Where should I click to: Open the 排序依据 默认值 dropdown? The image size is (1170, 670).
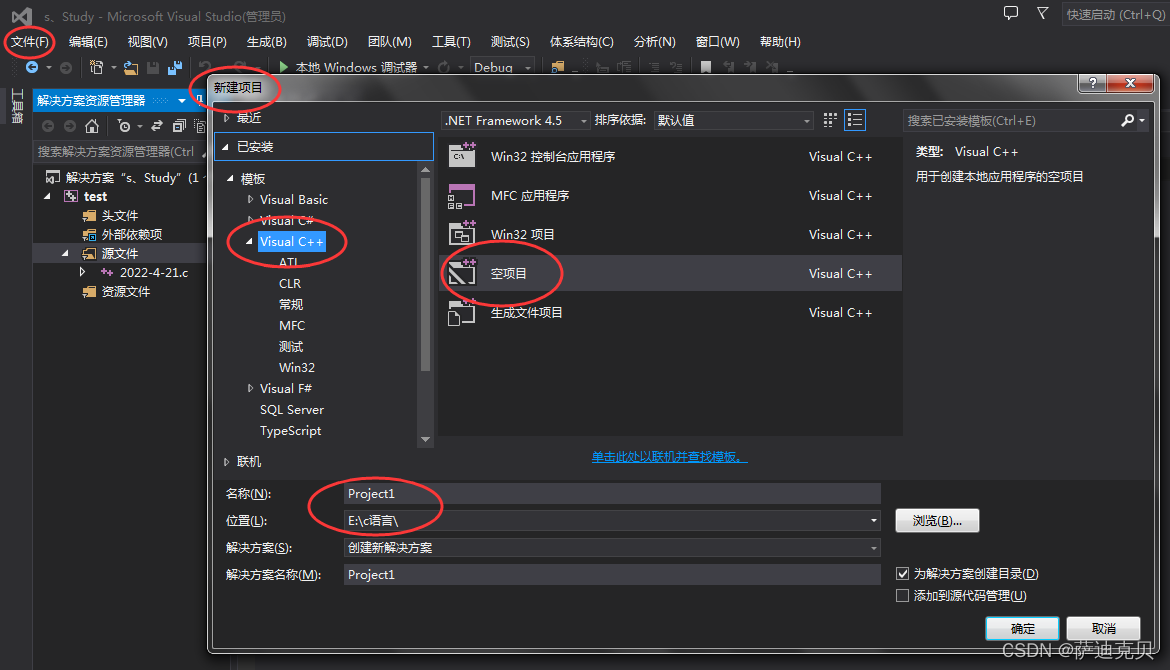click(x=733, y=120)
